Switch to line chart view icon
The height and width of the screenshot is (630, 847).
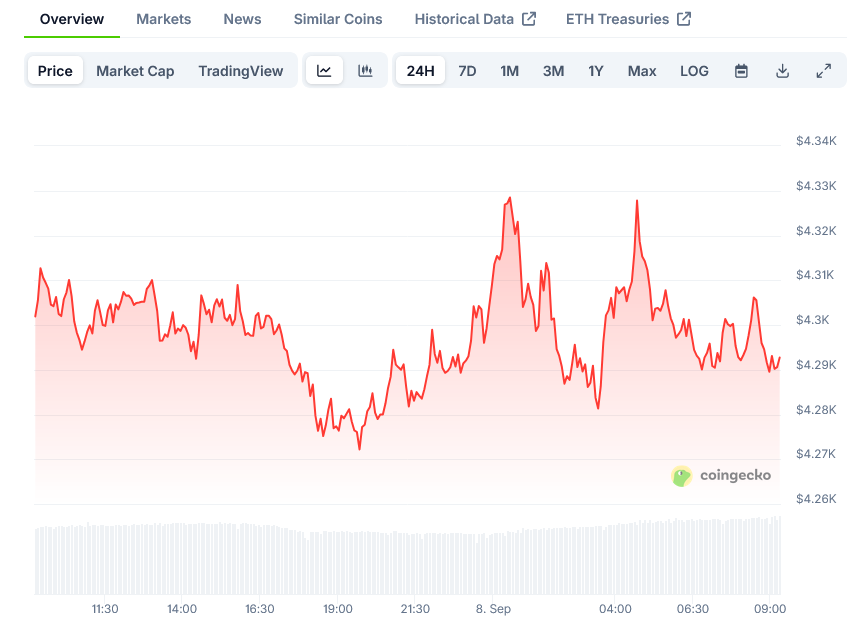click(x=324, y=71)
